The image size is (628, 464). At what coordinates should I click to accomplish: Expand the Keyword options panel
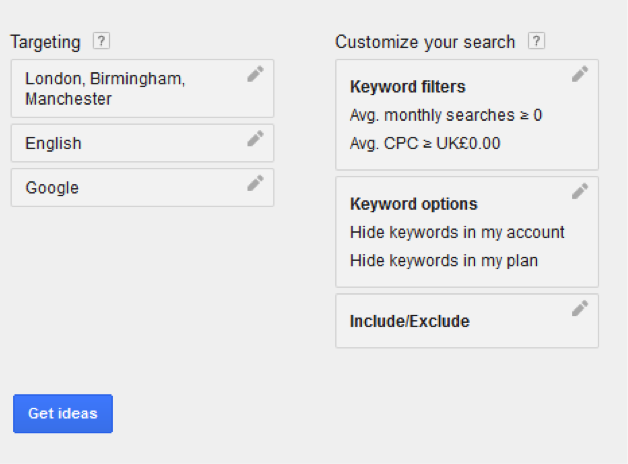(467, 232)
